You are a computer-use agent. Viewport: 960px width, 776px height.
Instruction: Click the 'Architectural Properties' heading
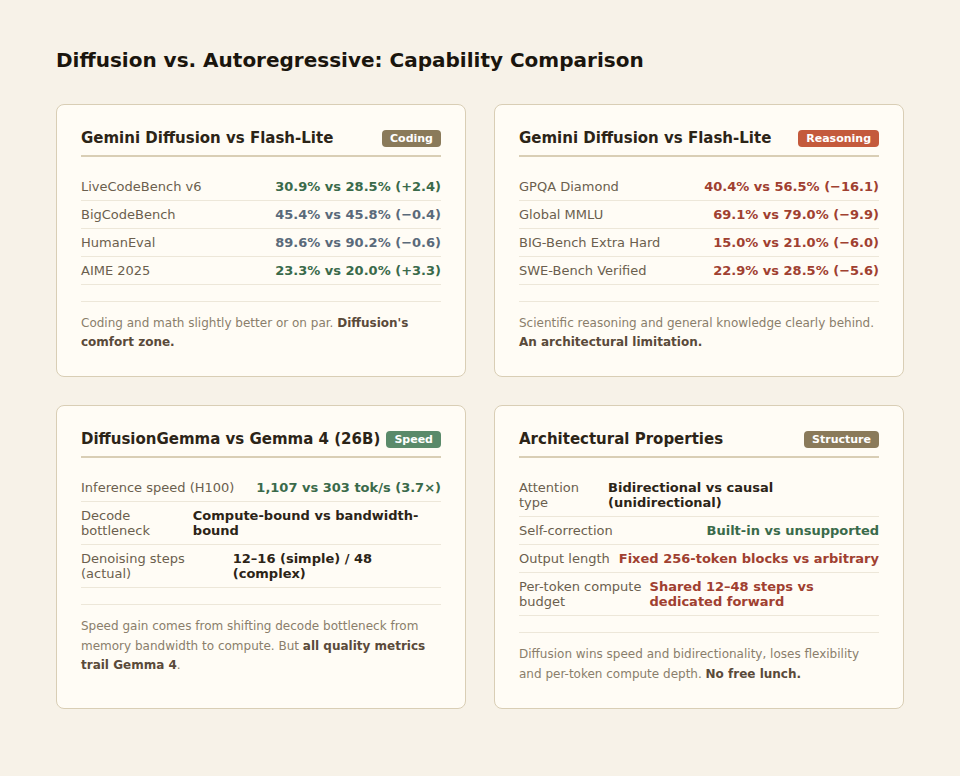(621, 439)
